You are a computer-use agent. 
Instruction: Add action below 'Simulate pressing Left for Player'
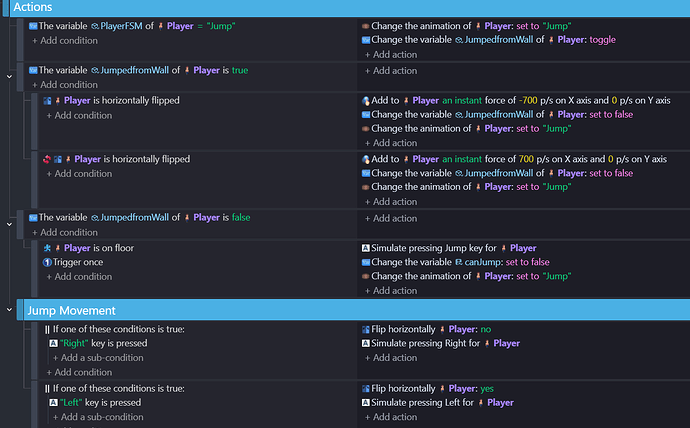tap(391, 417)
